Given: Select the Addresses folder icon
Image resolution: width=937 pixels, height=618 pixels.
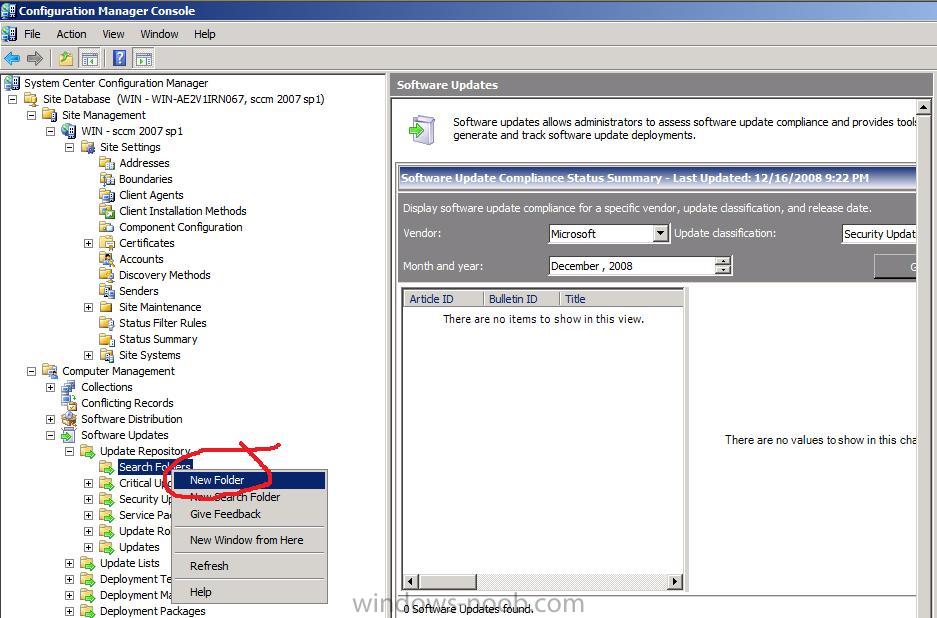Looking at the screenshot, I should click(107, 163).
